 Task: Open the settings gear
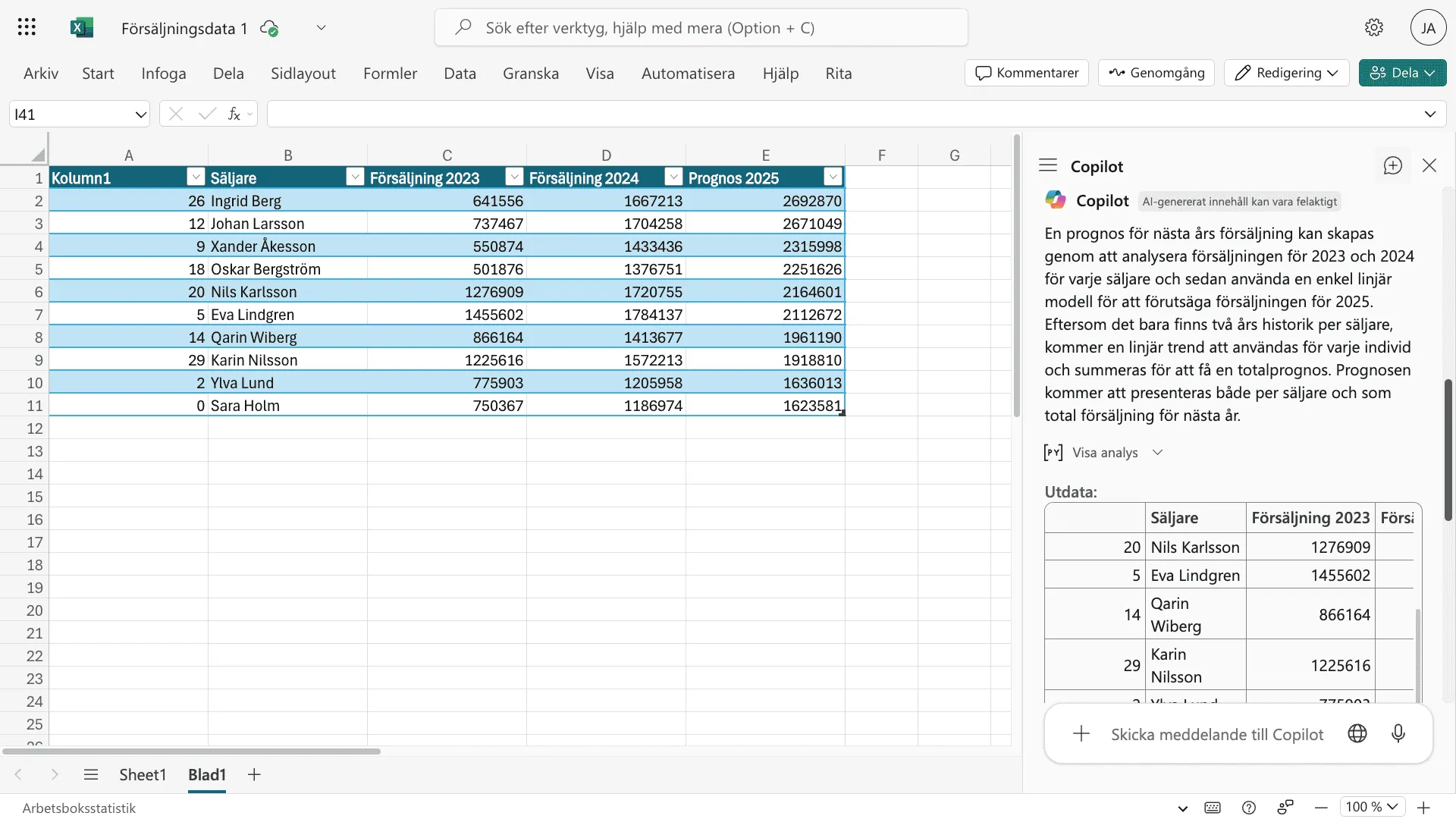point(1374,28)
